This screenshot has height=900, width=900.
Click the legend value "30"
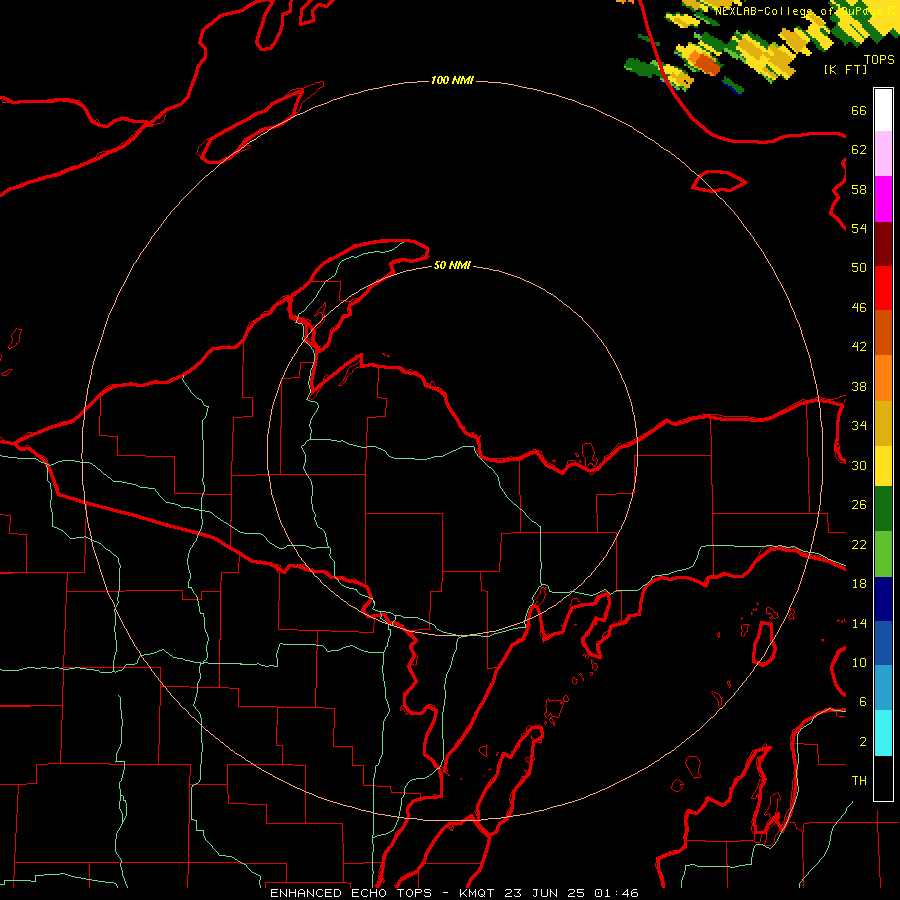tap(859, 465)
